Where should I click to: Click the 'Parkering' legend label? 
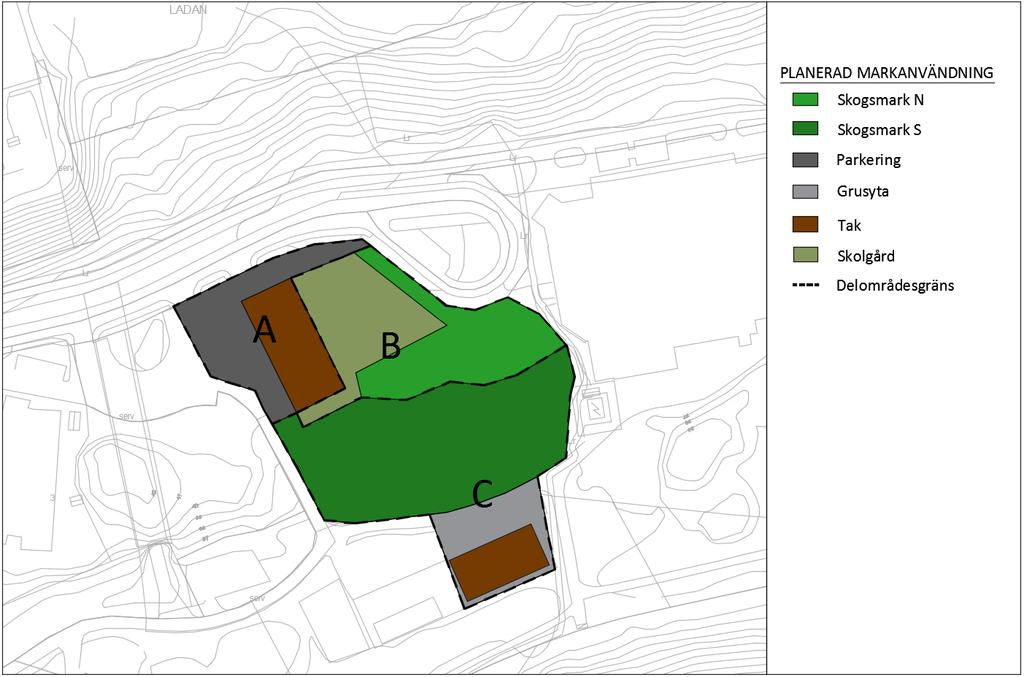coord(869,160)
